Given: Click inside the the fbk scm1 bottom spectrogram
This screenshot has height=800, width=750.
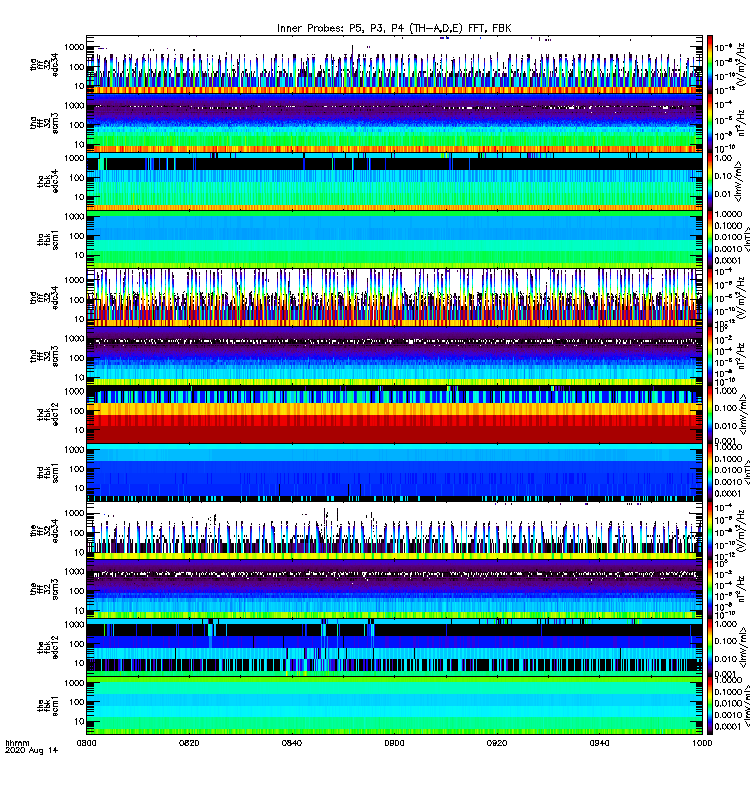Looking at the screenshot, I should click(394, 706).
